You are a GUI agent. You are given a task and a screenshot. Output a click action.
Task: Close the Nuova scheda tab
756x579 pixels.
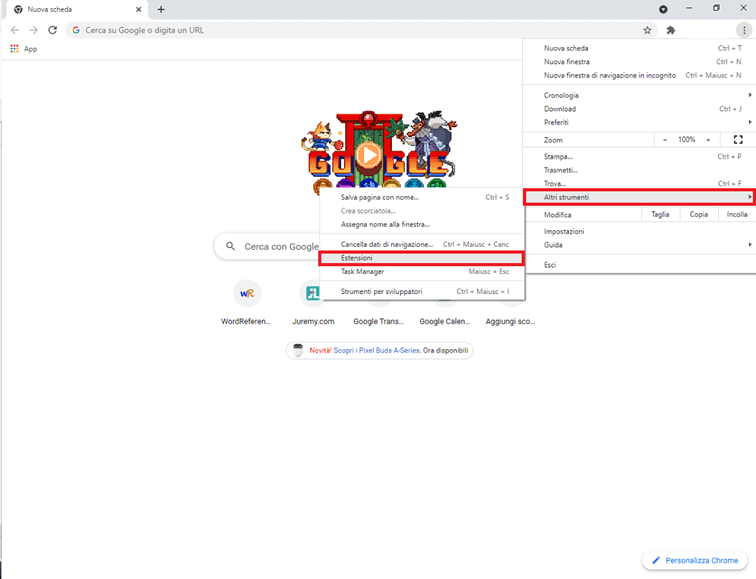(138, 9)
